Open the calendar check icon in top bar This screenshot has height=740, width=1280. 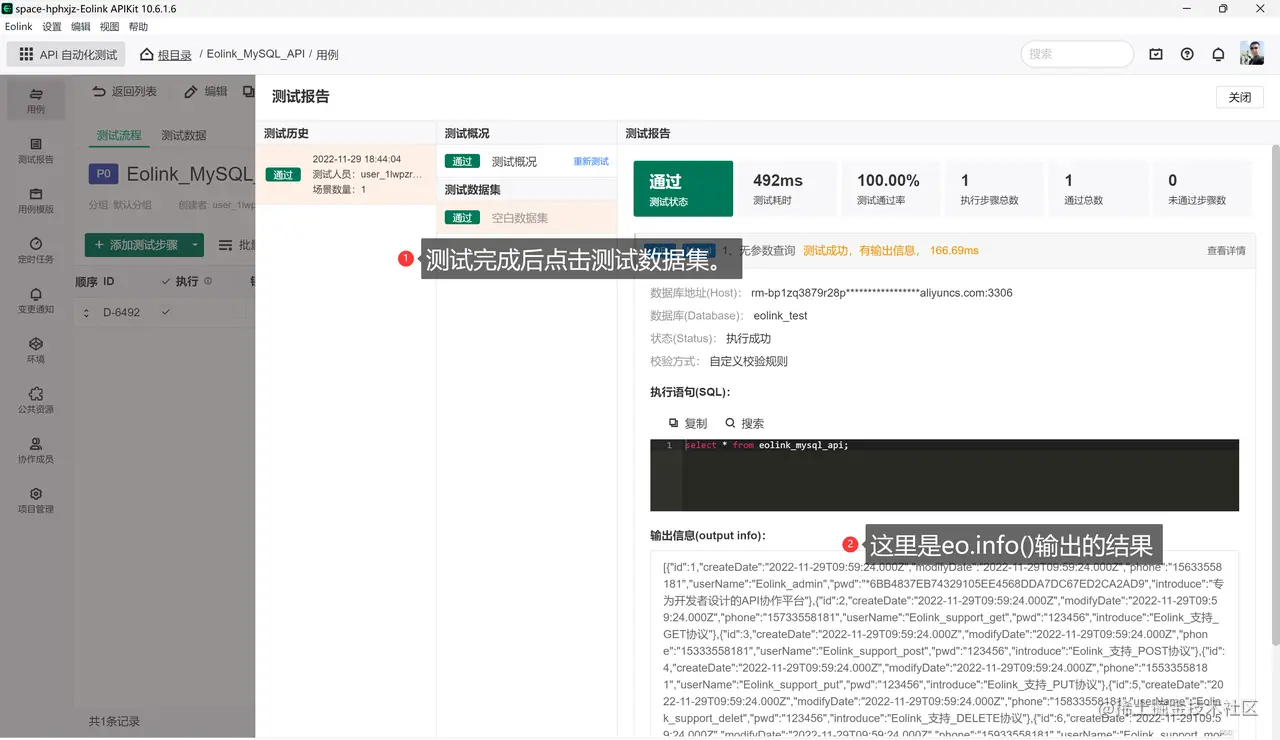tap(1156, 54)
